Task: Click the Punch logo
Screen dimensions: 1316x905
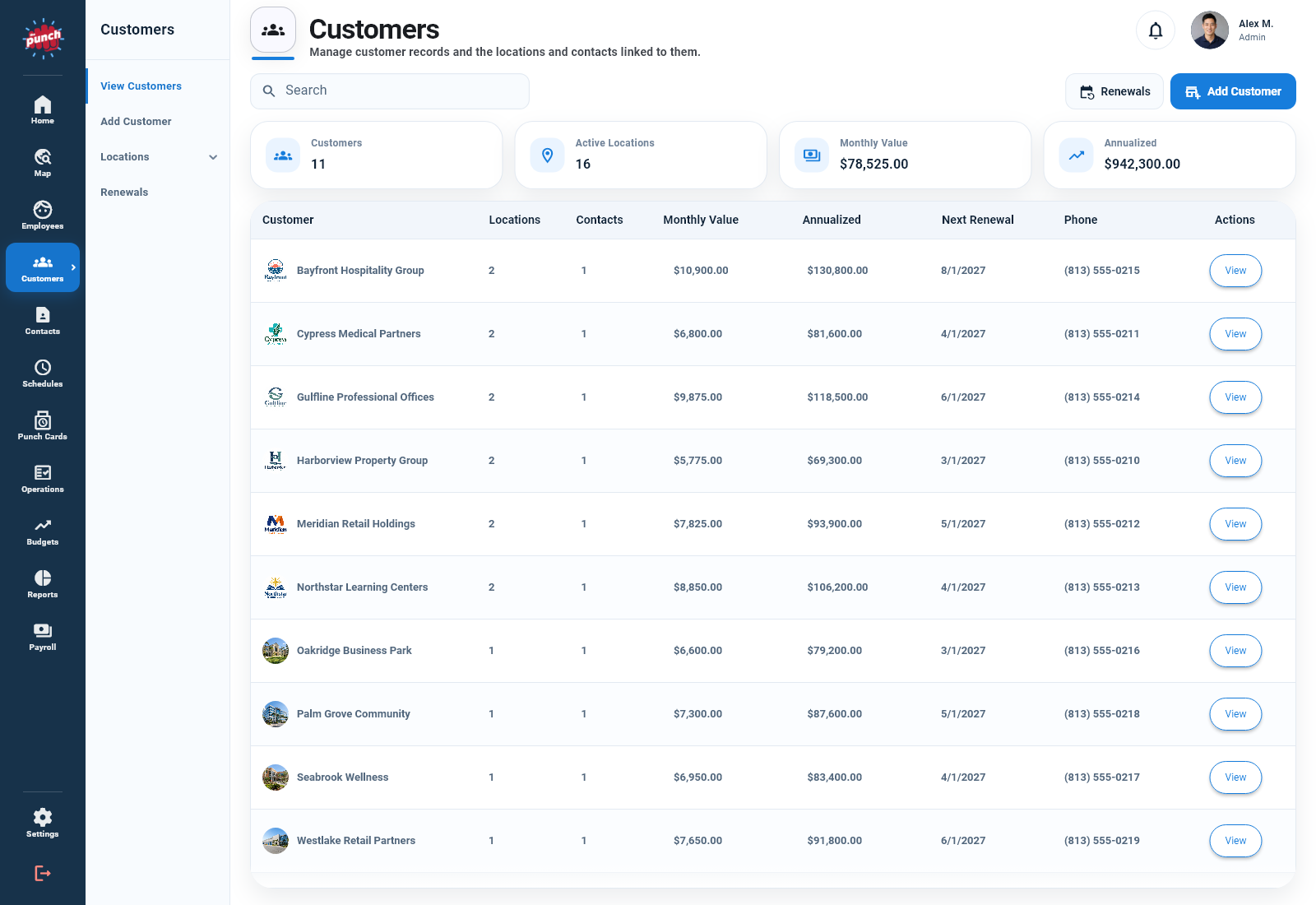Action: (x=43, y=38)
